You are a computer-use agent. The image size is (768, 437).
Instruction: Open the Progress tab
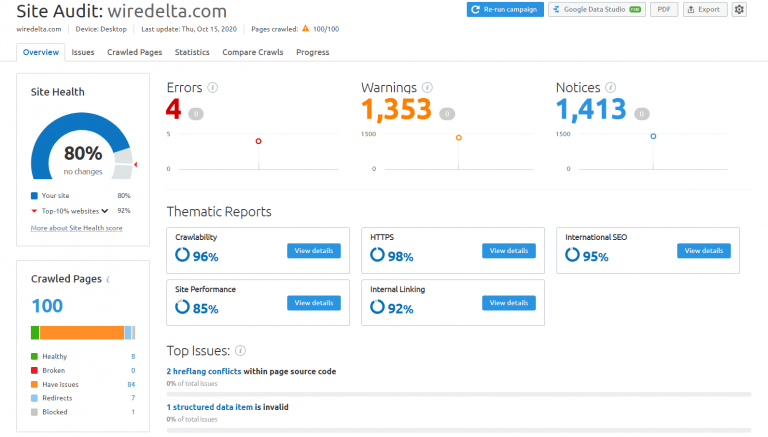coord(312,52)
